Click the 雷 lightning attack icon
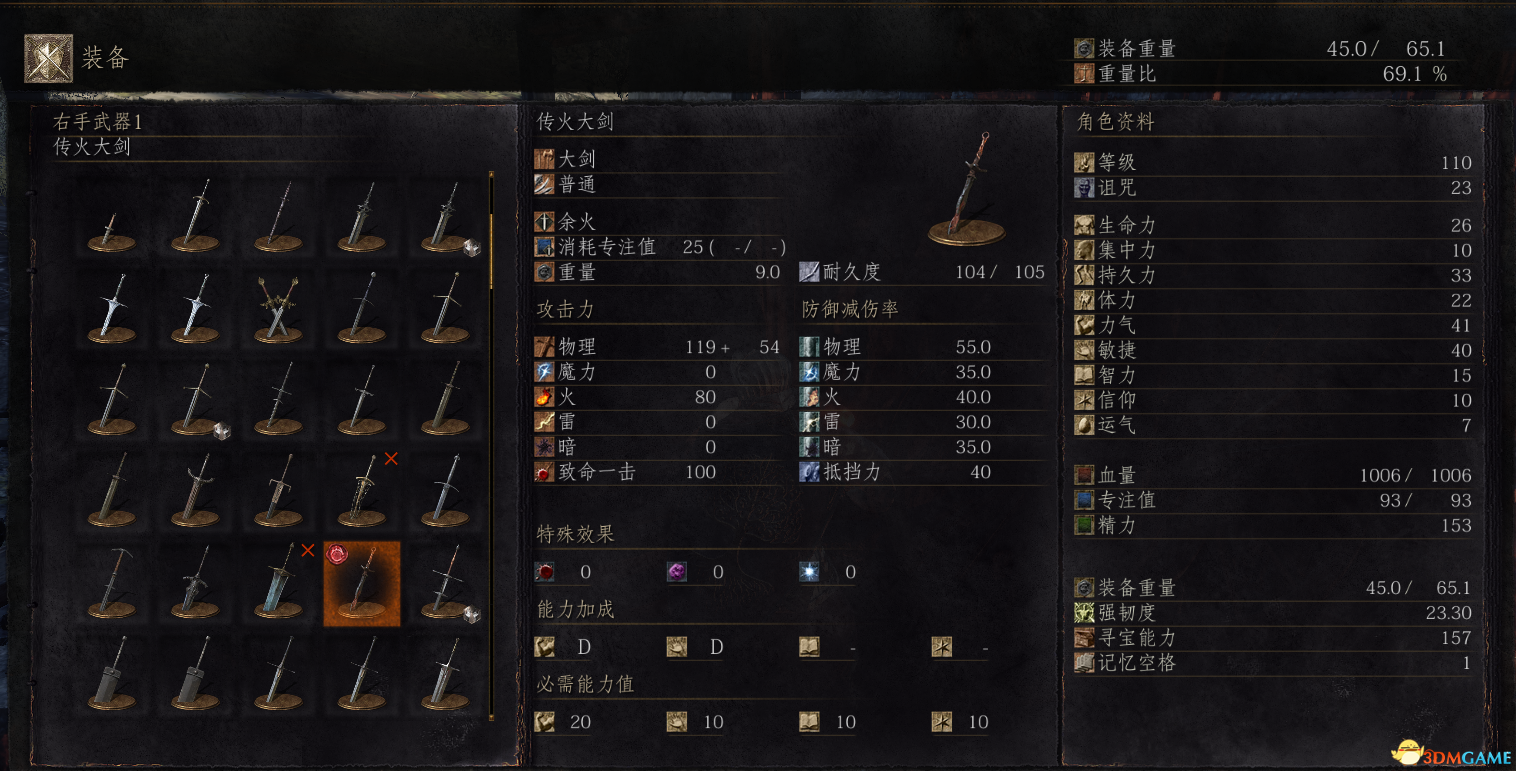This screenshot has height=771, width=1516. click(x=544, y=422)
